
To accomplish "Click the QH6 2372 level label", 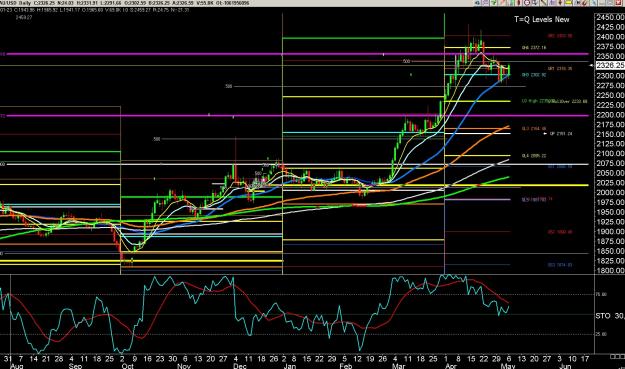I will coord(534,47).
